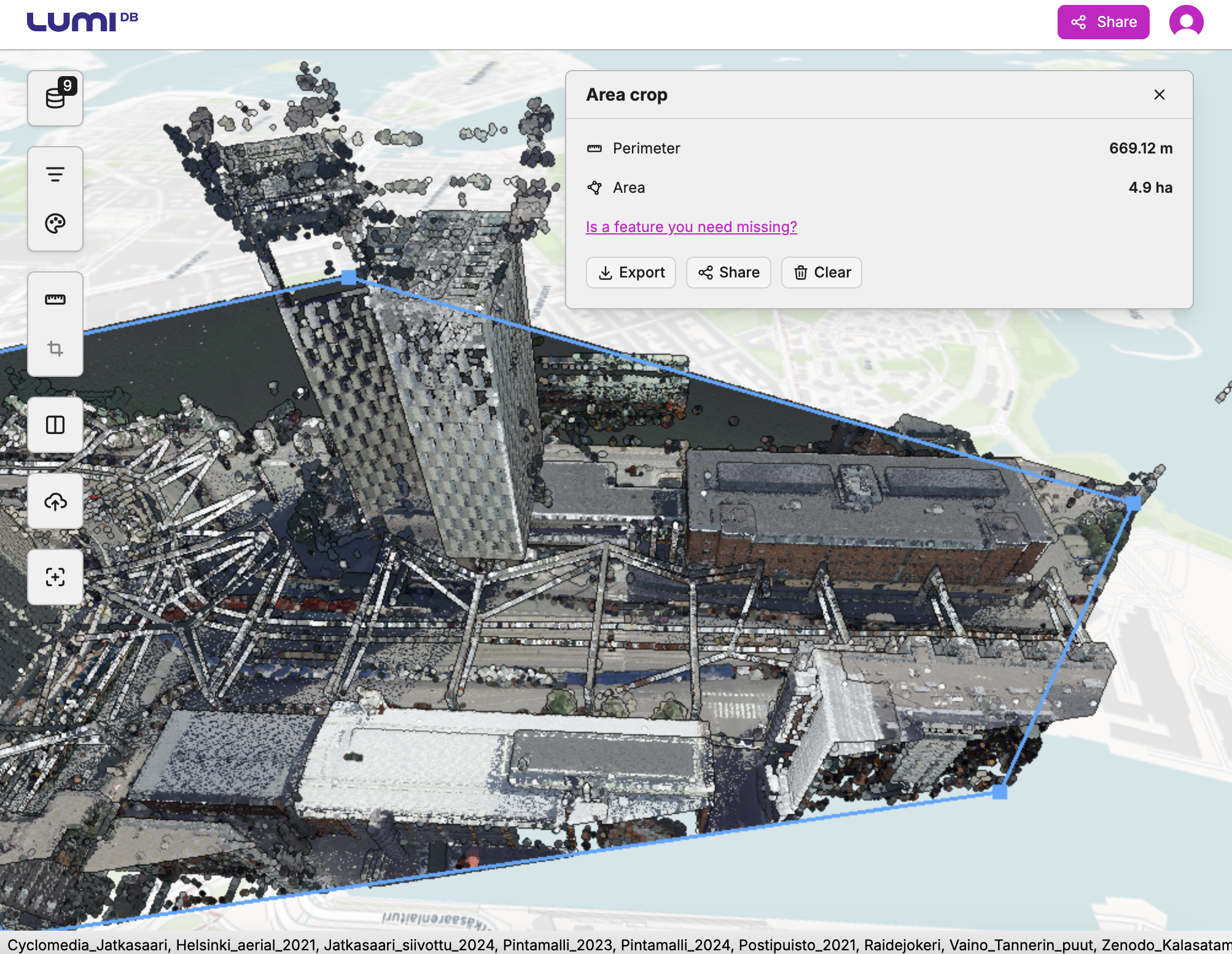Open the datasets panel with badge 9
This screenshot has width=1232, height=954.
(x=55, y=98)
